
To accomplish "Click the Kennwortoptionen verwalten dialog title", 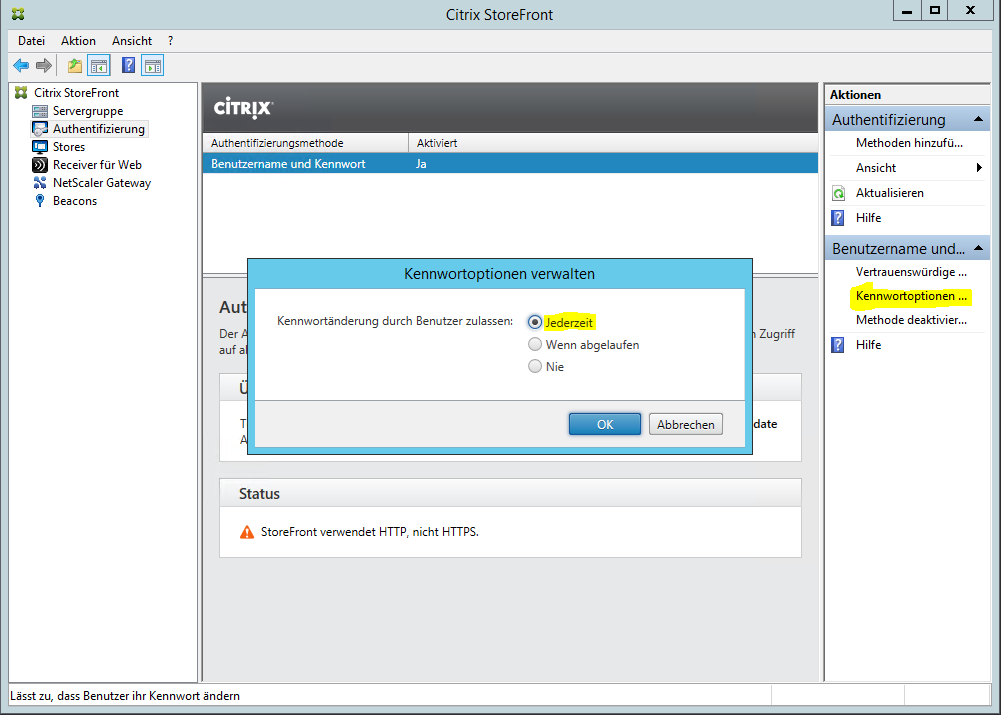I will (x=499, y=274).
